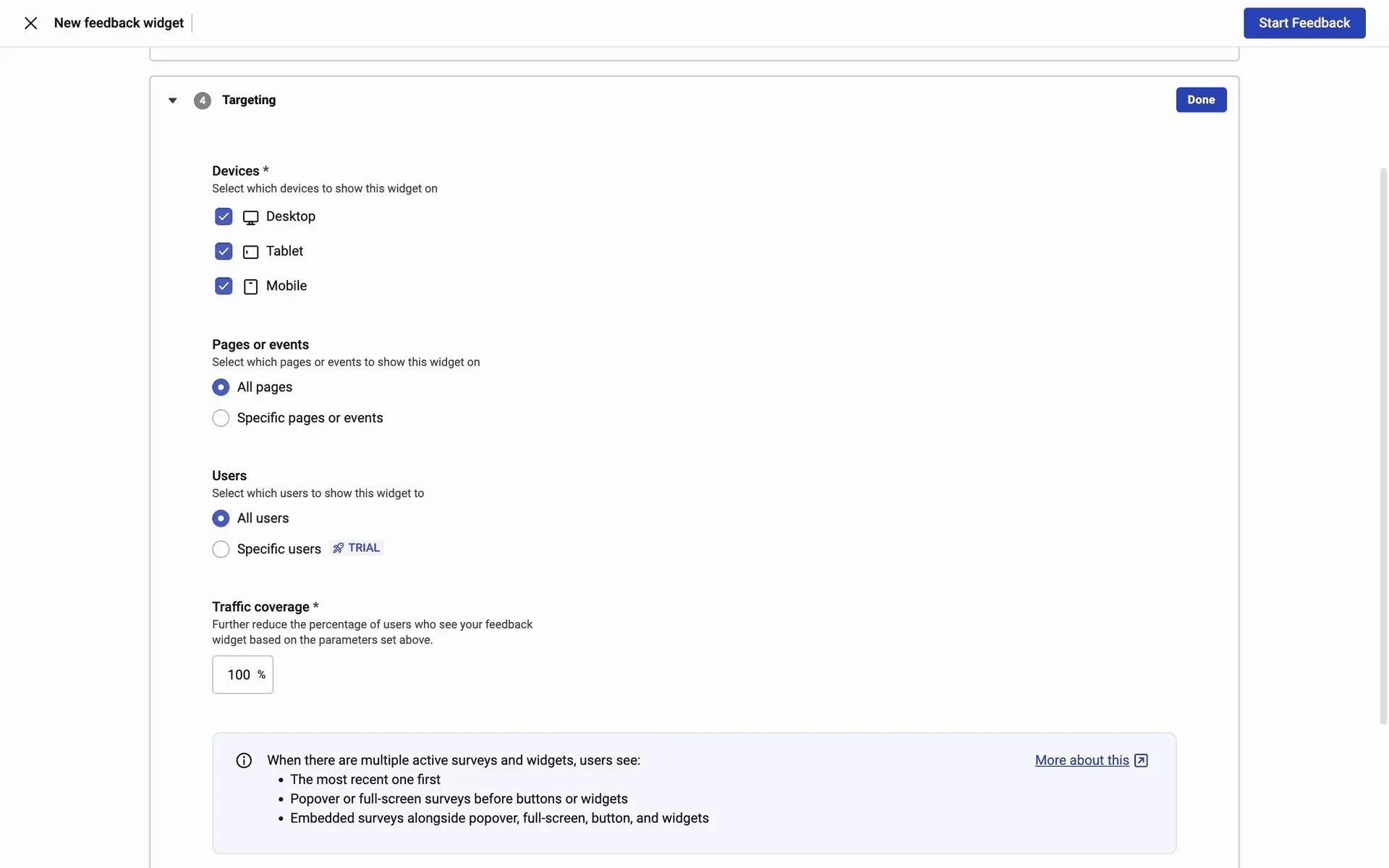Select the All users radio option
The width and height of the screenshot is (1389, 868).
click(x=221, y=519)
